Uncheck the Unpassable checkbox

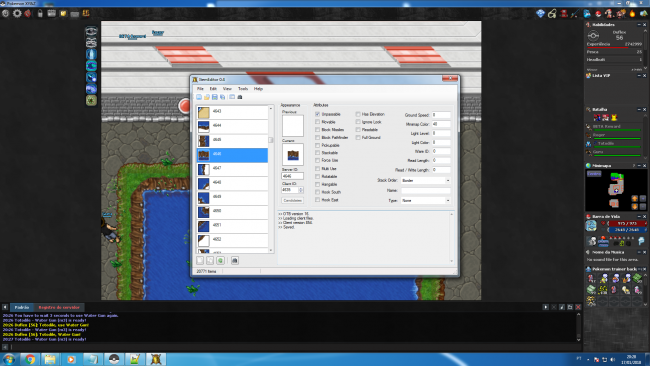[x=318, y=114]
